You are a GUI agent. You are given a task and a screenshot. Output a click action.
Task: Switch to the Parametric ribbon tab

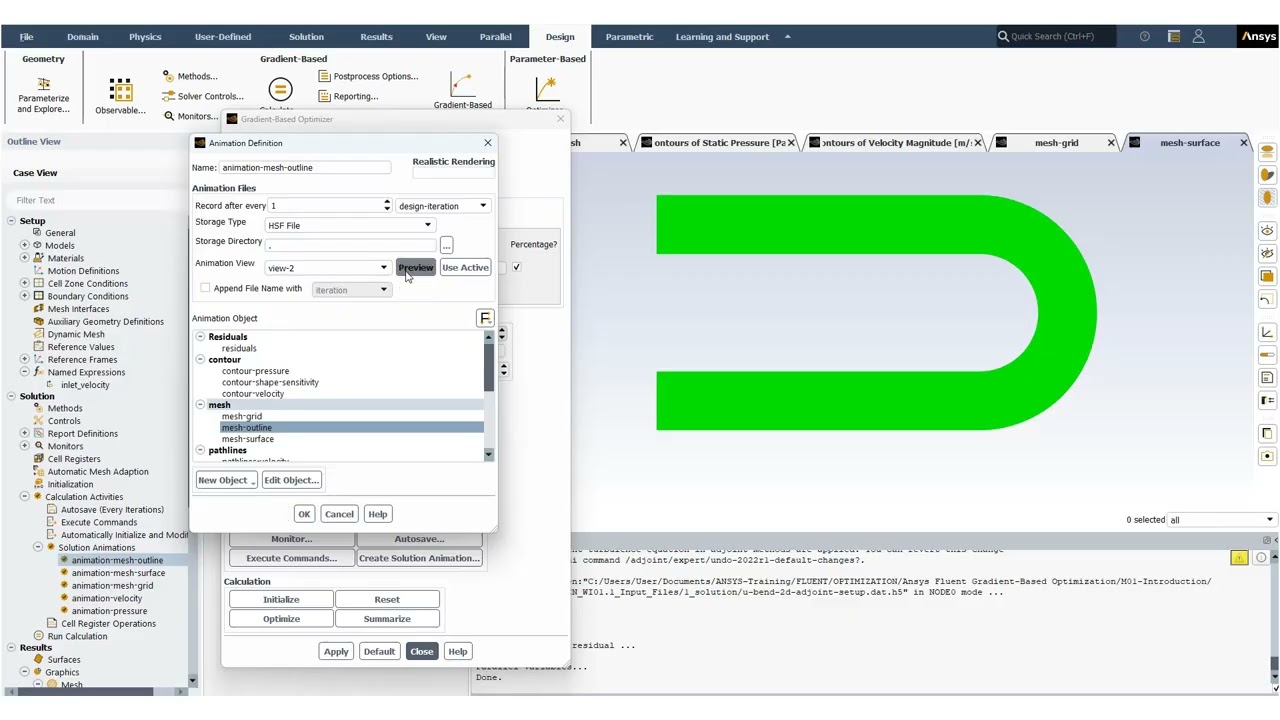point(629,37)
